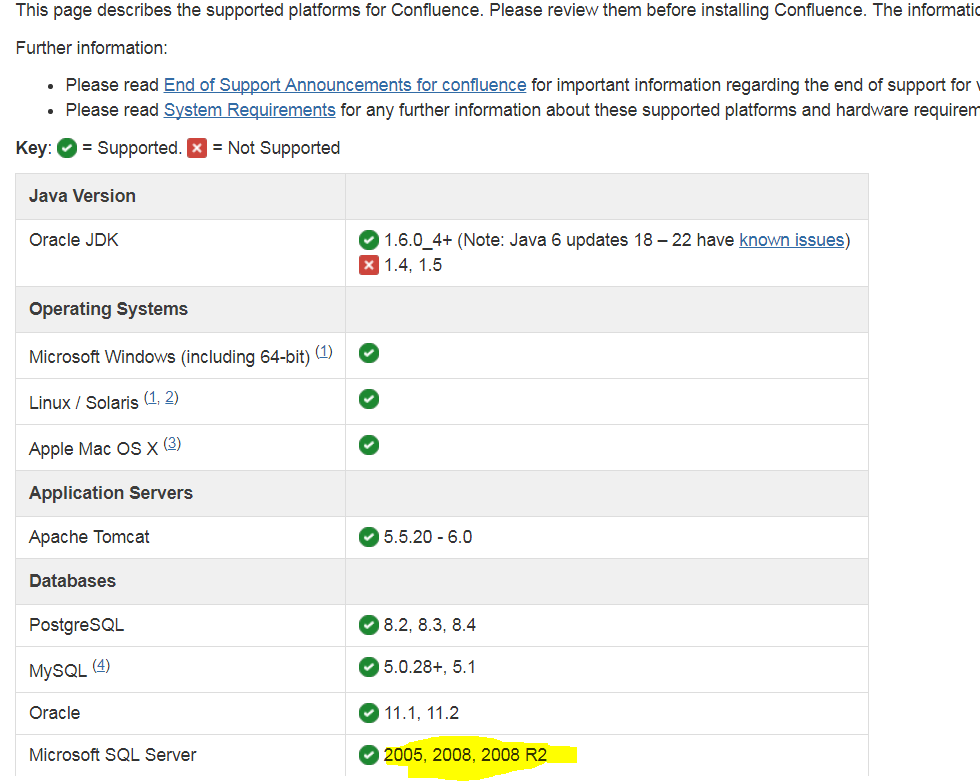Click the Further information: text

(91, 48)
